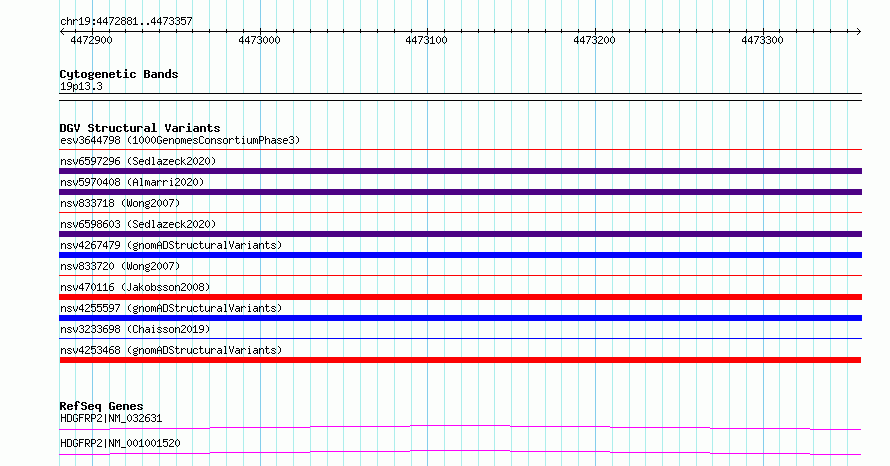Viewport: 890px width, 466px height.
Task: Select the purple bar under nsv6598603
Action: pos(460,234)
